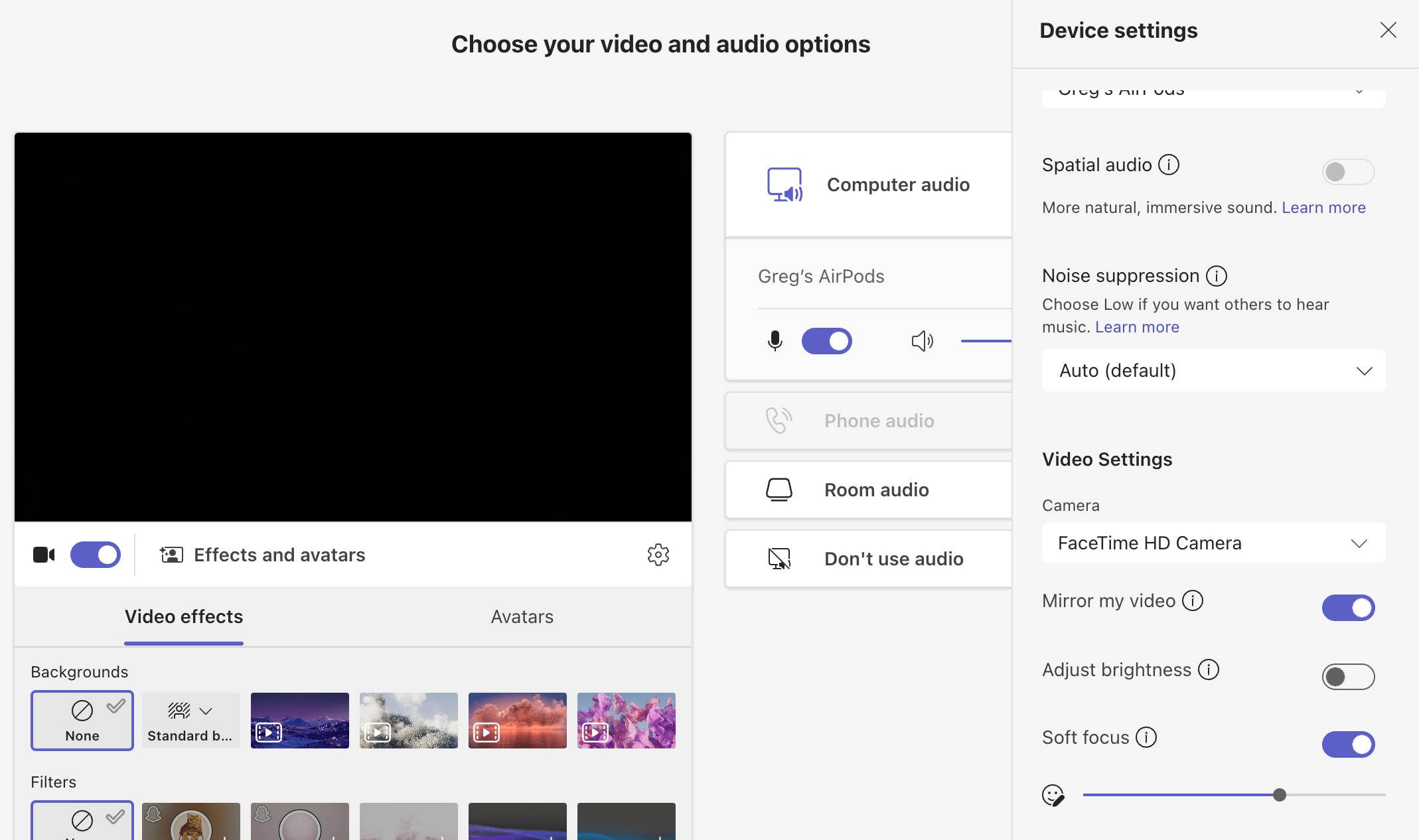Click the speaker volume icon
This screenshot has width=1419, height=840.
tap(922, 341)
